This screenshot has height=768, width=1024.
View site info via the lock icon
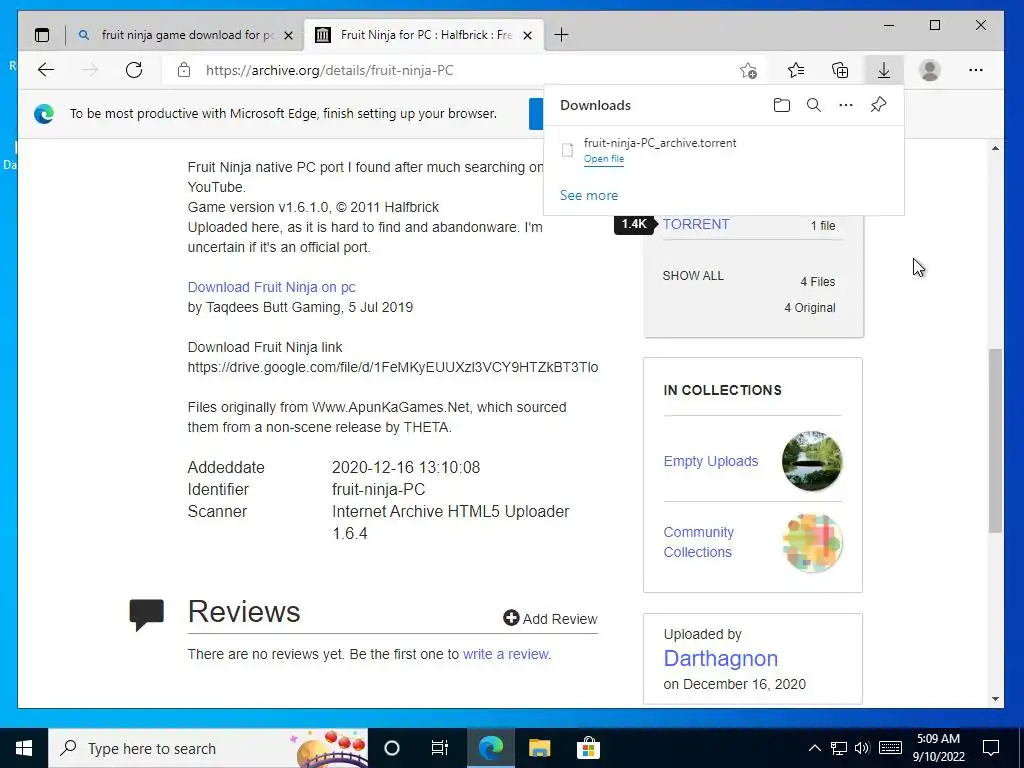[x=184, y=70]
